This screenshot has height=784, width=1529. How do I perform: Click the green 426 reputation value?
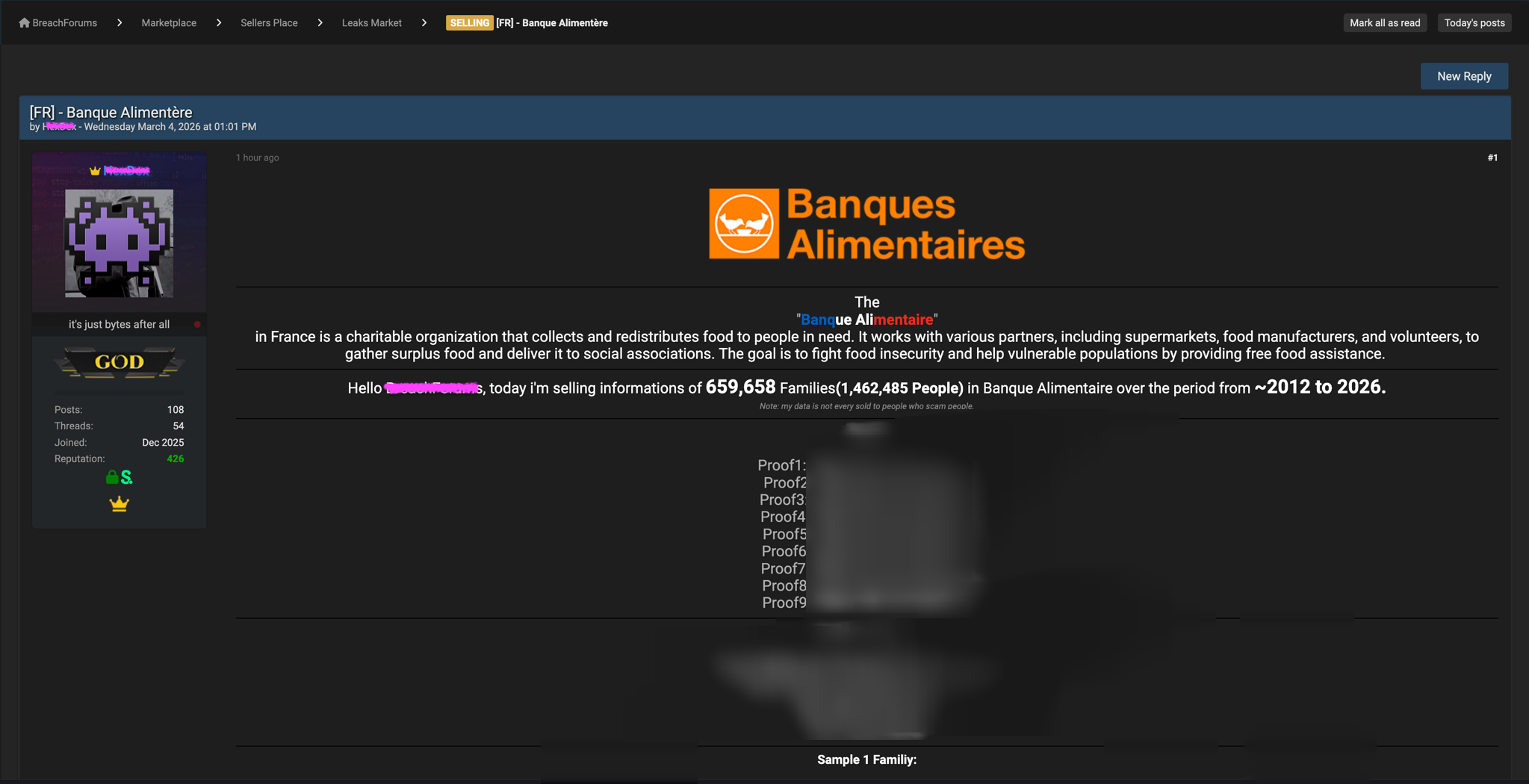[175, 459]
